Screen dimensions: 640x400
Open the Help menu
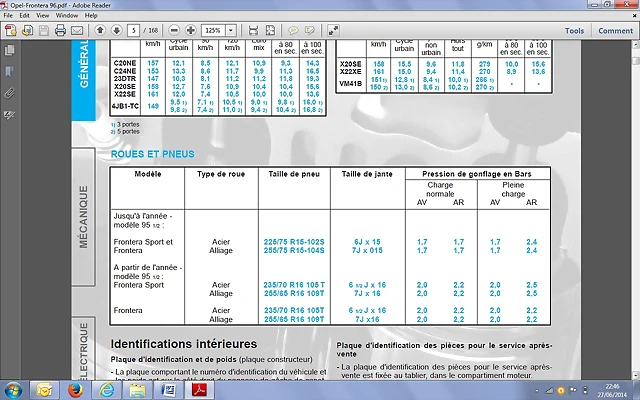tap(91, 16)
